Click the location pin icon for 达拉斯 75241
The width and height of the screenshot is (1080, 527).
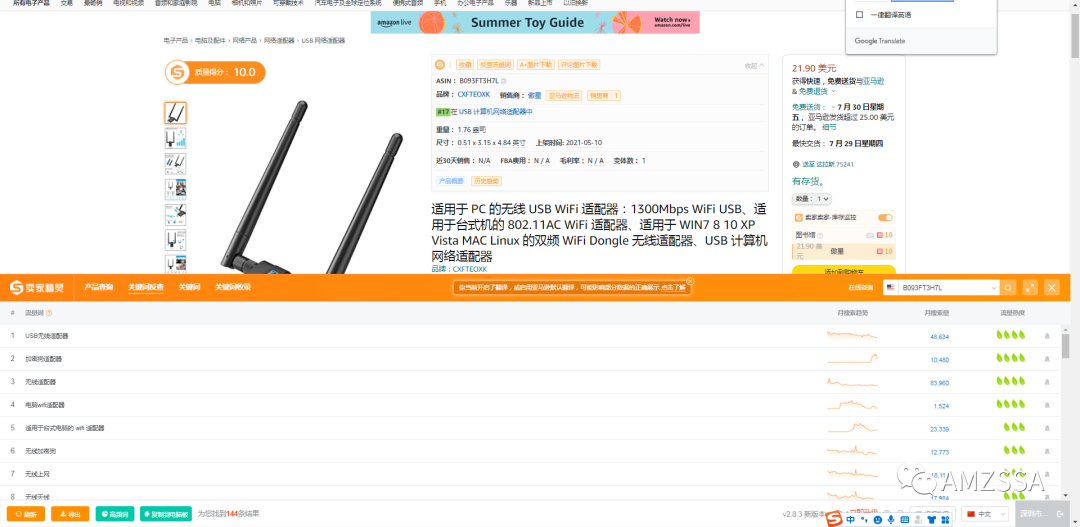796,165
